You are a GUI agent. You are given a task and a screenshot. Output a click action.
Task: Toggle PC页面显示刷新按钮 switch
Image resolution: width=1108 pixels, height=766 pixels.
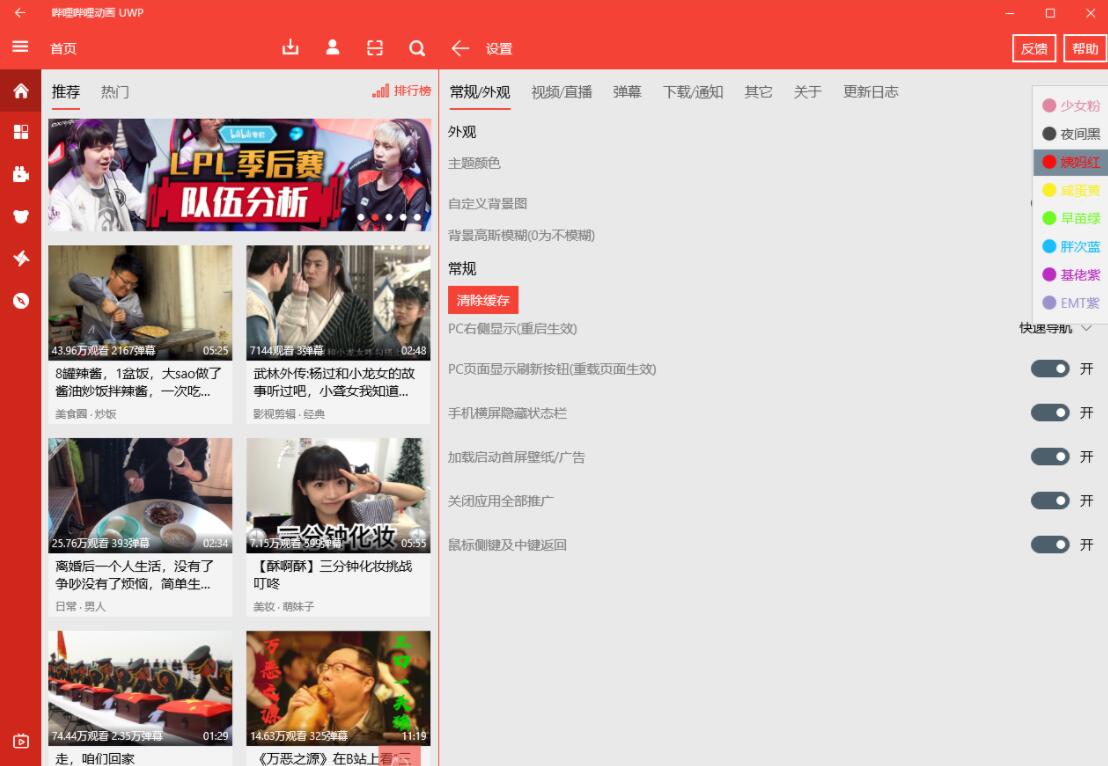1050,369
